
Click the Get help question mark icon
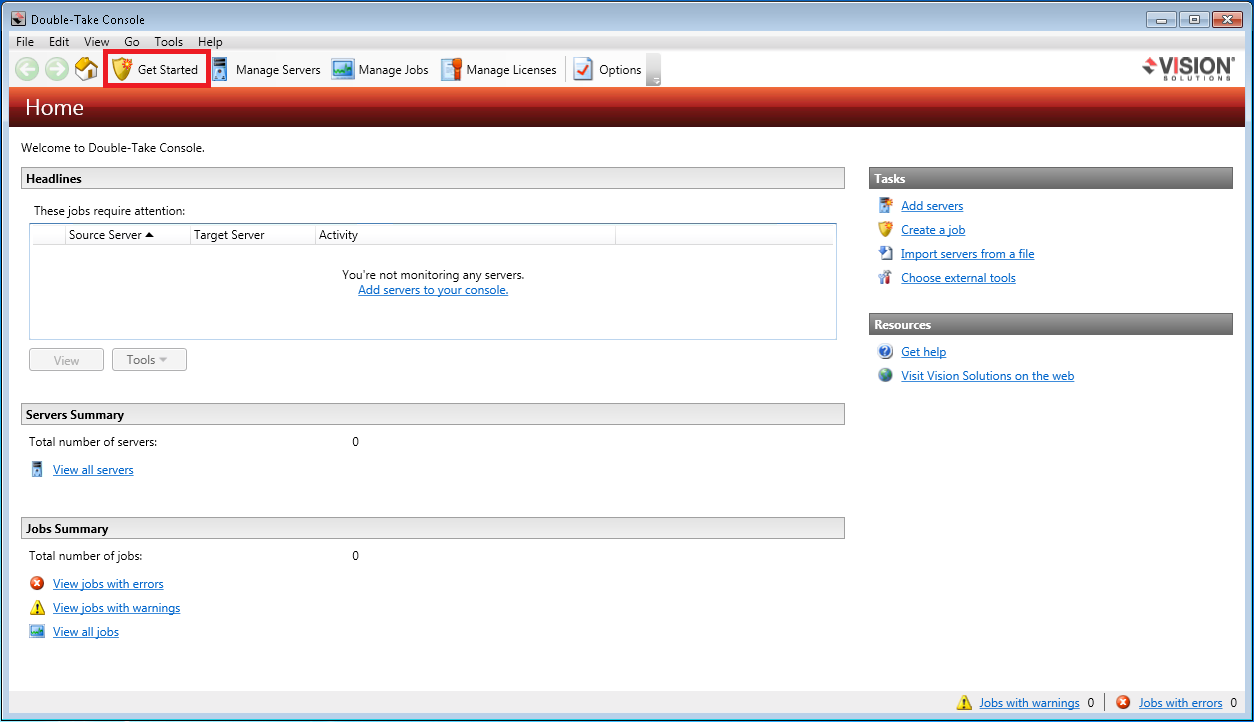885,352
